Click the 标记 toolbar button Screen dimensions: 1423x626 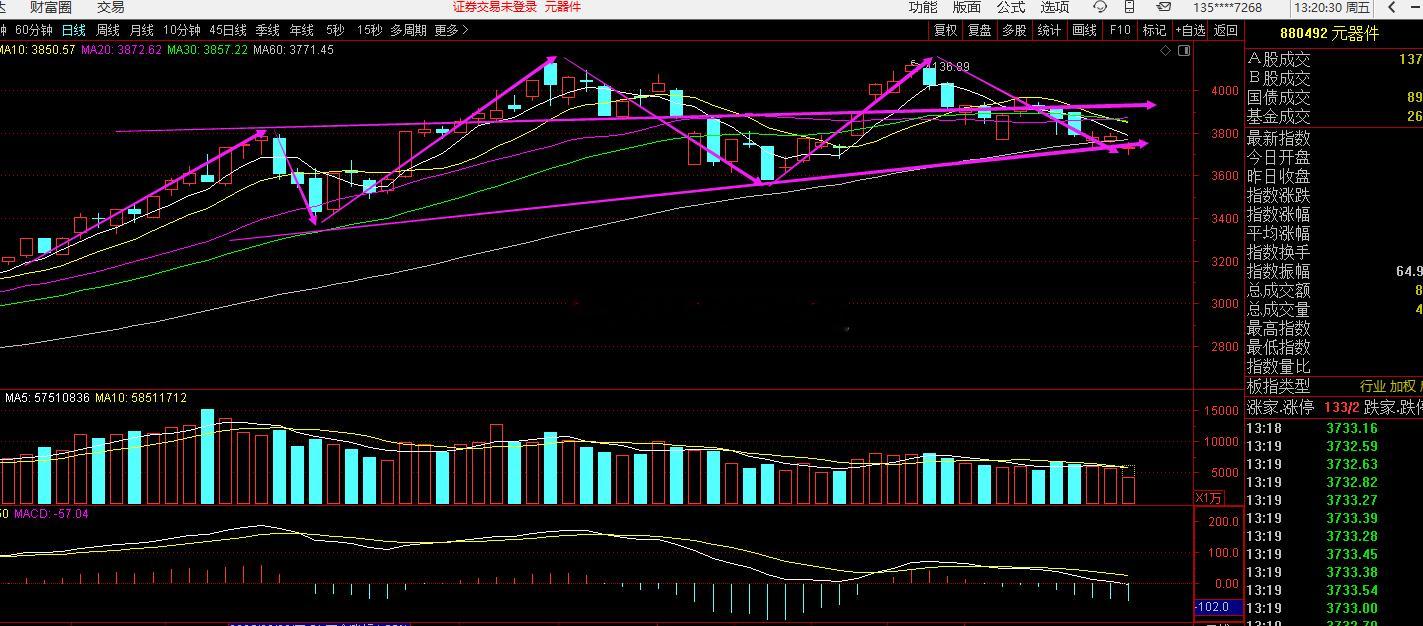(1154, 30)
